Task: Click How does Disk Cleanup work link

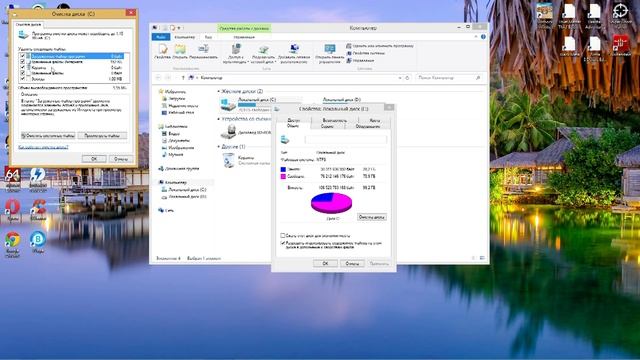Action: 43,147
